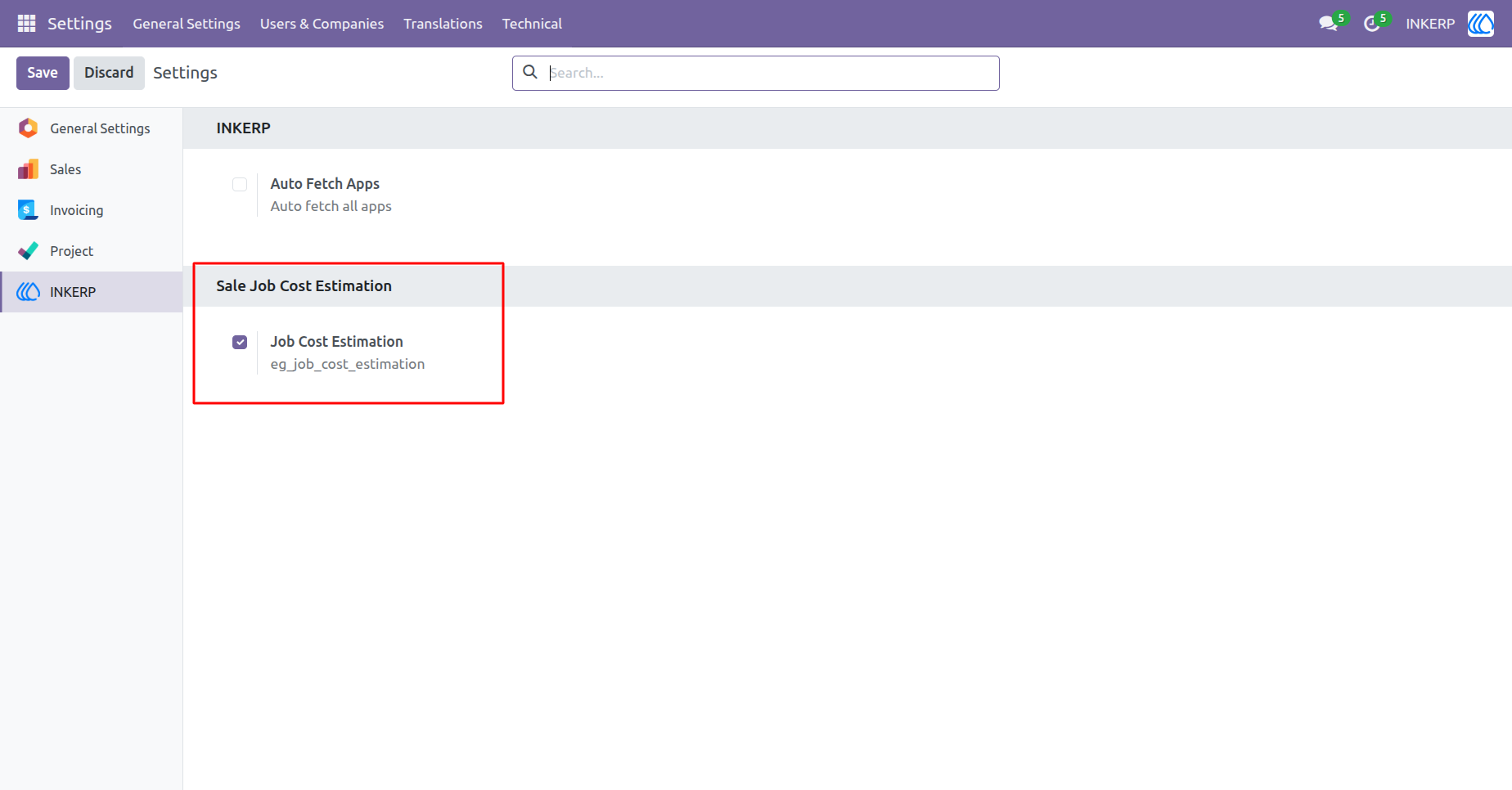
Task: Click the 'Auto fetch all apps' description
Action: pyautogui.click(x=331, y=206)
